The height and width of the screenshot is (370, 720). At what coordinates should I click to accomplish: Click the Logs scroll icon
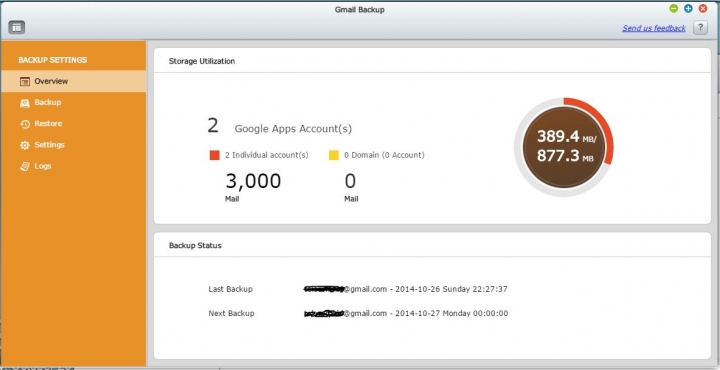[x=25, y=166]
